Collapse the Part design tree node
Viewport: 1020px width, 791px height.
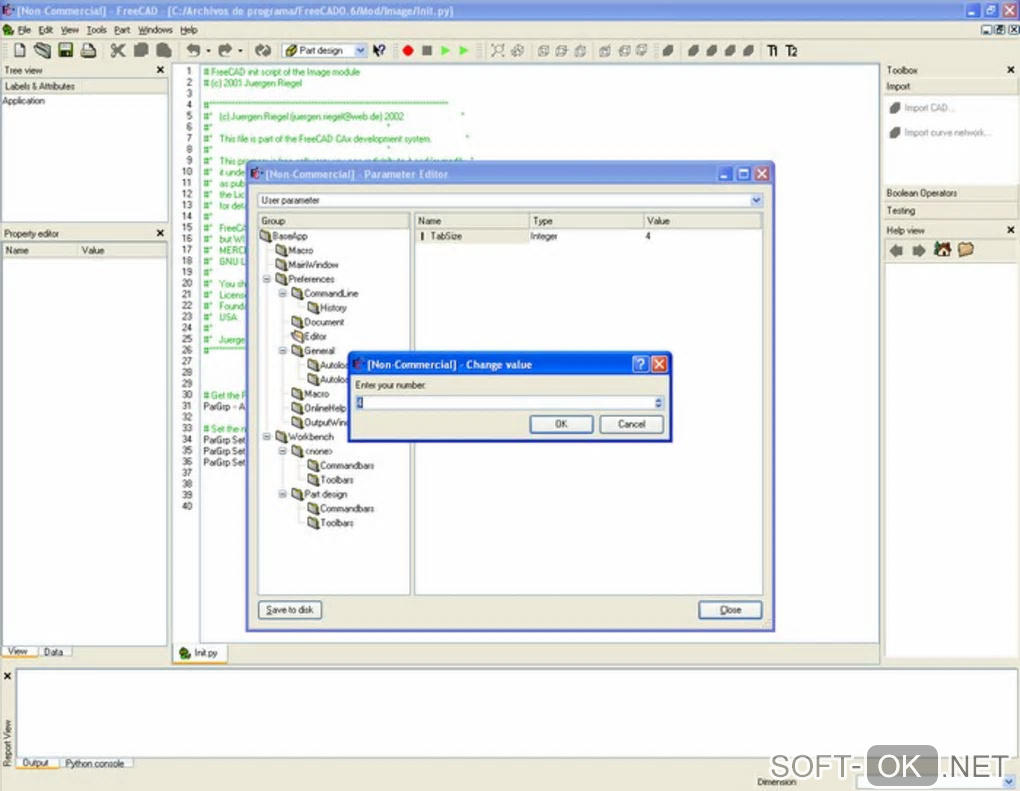tap(282, 494)
